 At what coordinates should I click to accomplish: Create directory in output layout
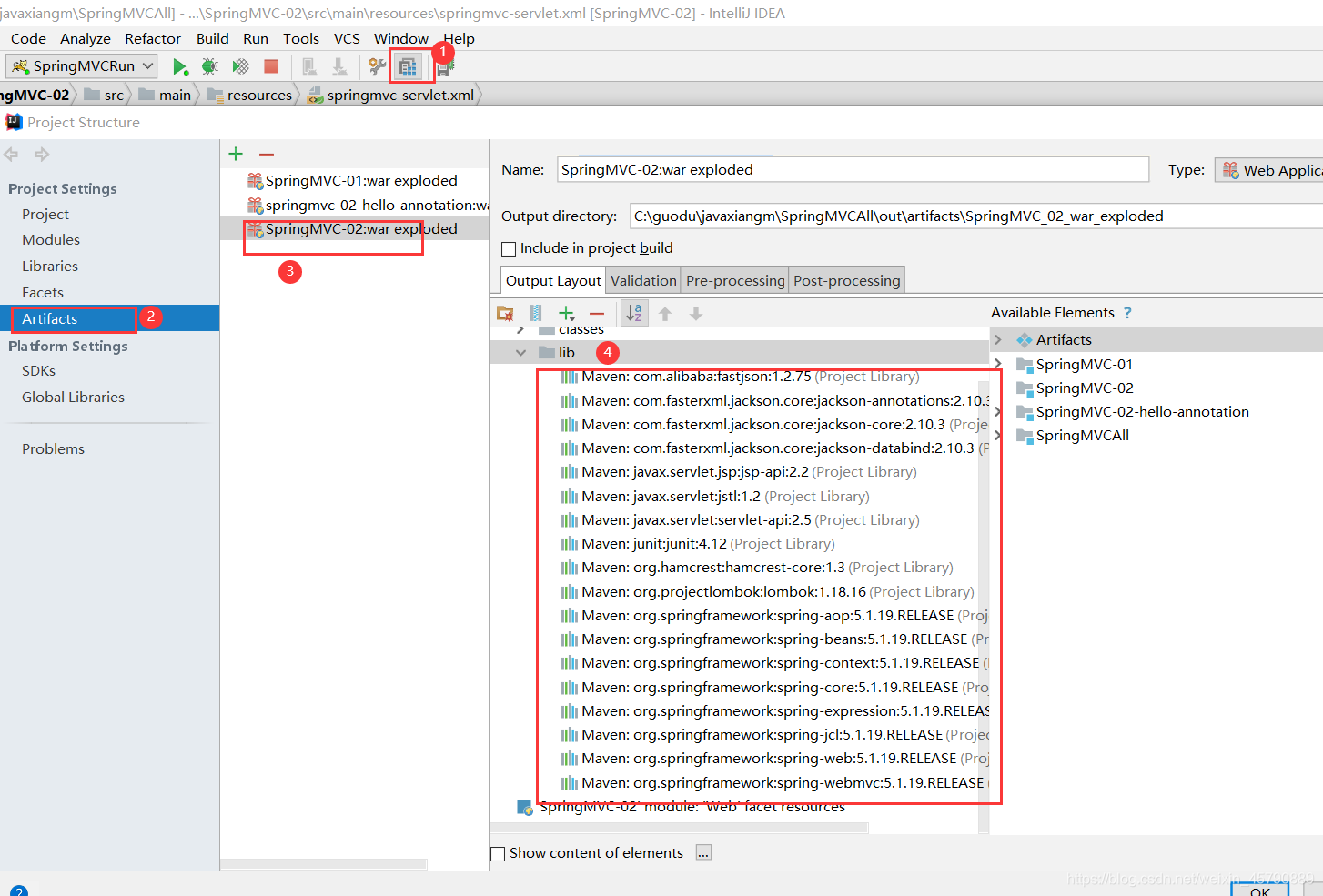coord(505,314)
